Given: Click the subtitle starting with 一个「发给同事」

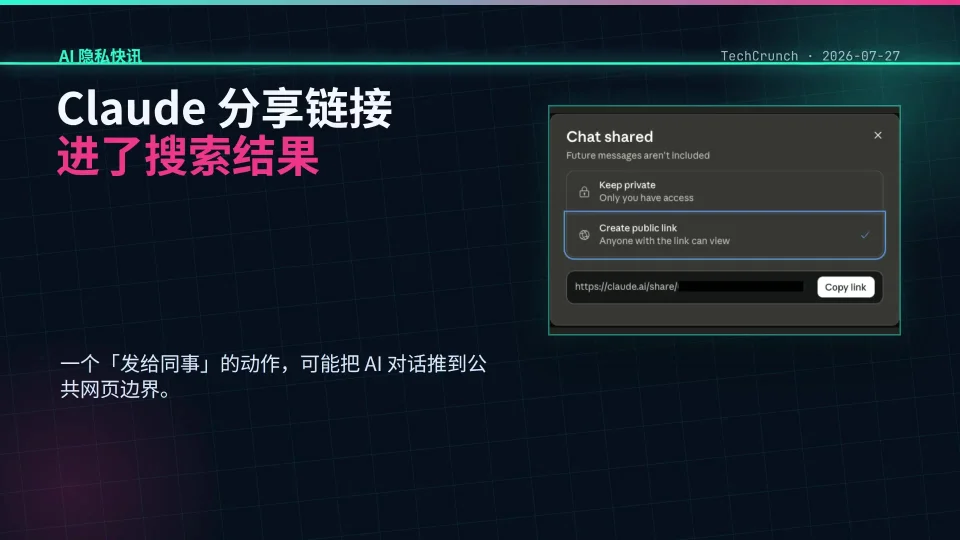Looking at the screenshot, I should pyautogui.click(x=273, y=376).
